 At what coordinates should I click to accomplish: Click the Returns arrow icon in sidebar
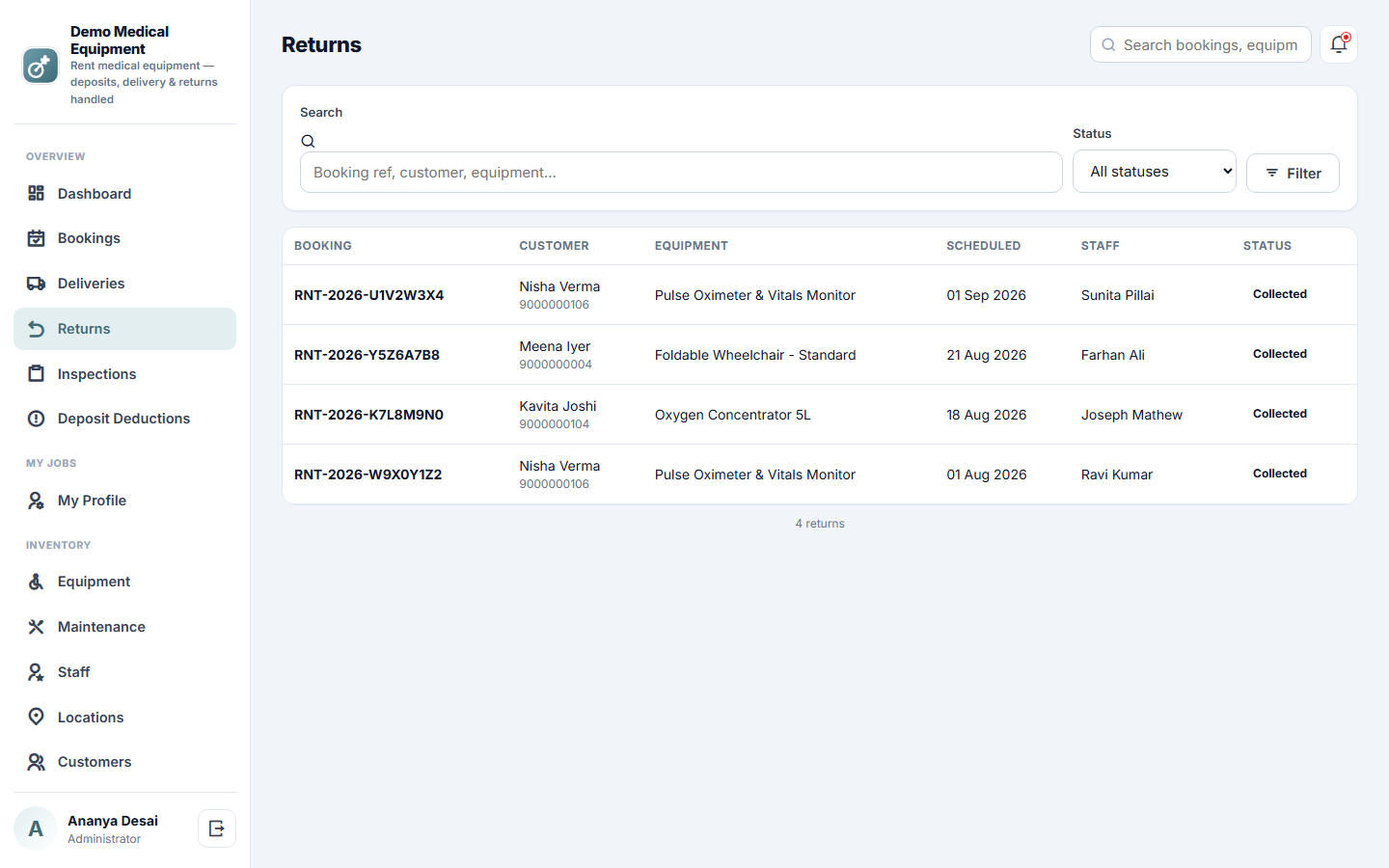click(37, 329)
